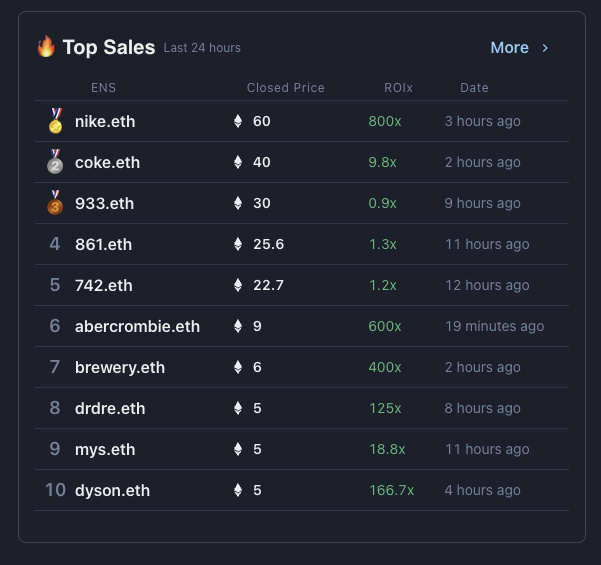
Task: Click the 8 hours ago date
Action: pos(483,409)
